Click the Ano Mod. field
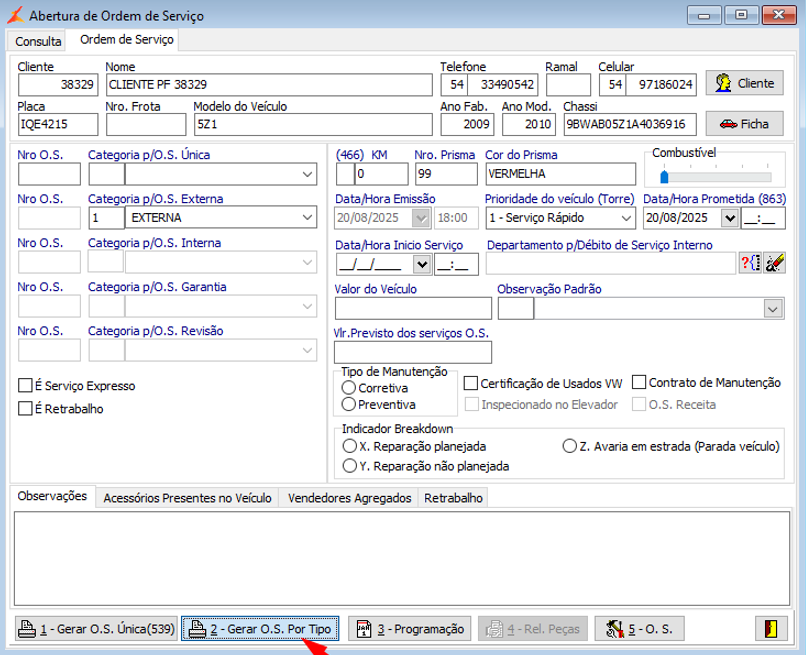The height and width of the screenshot is (655, 806). point(528,124)
